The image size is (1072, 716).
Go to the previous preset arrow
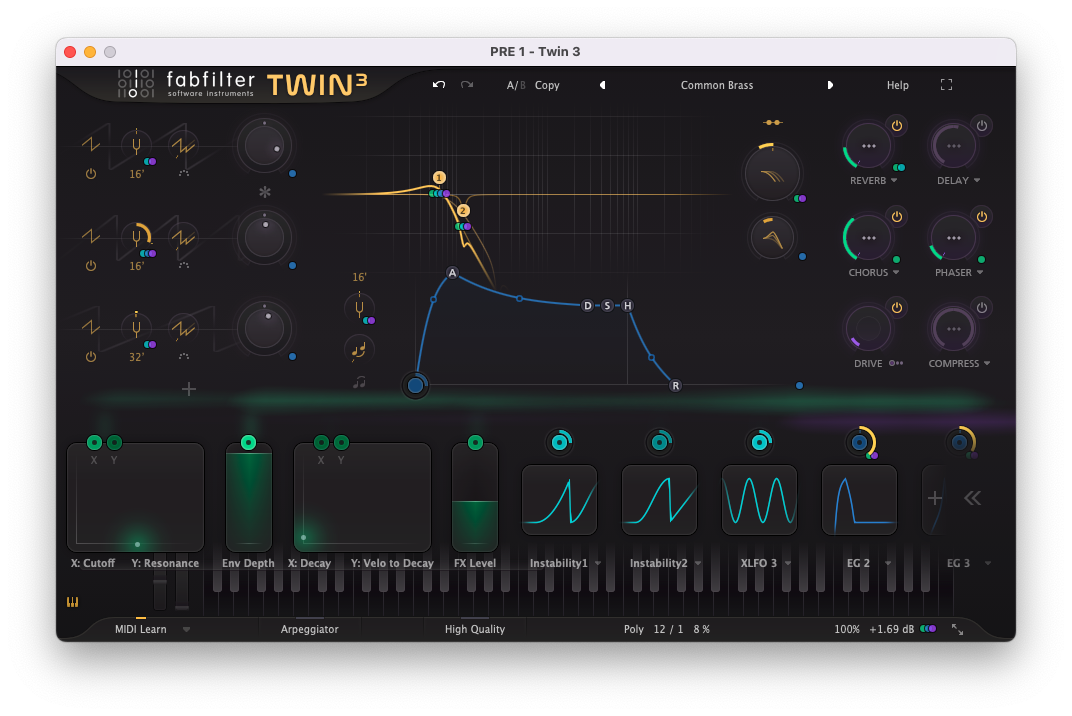point(602,85)
